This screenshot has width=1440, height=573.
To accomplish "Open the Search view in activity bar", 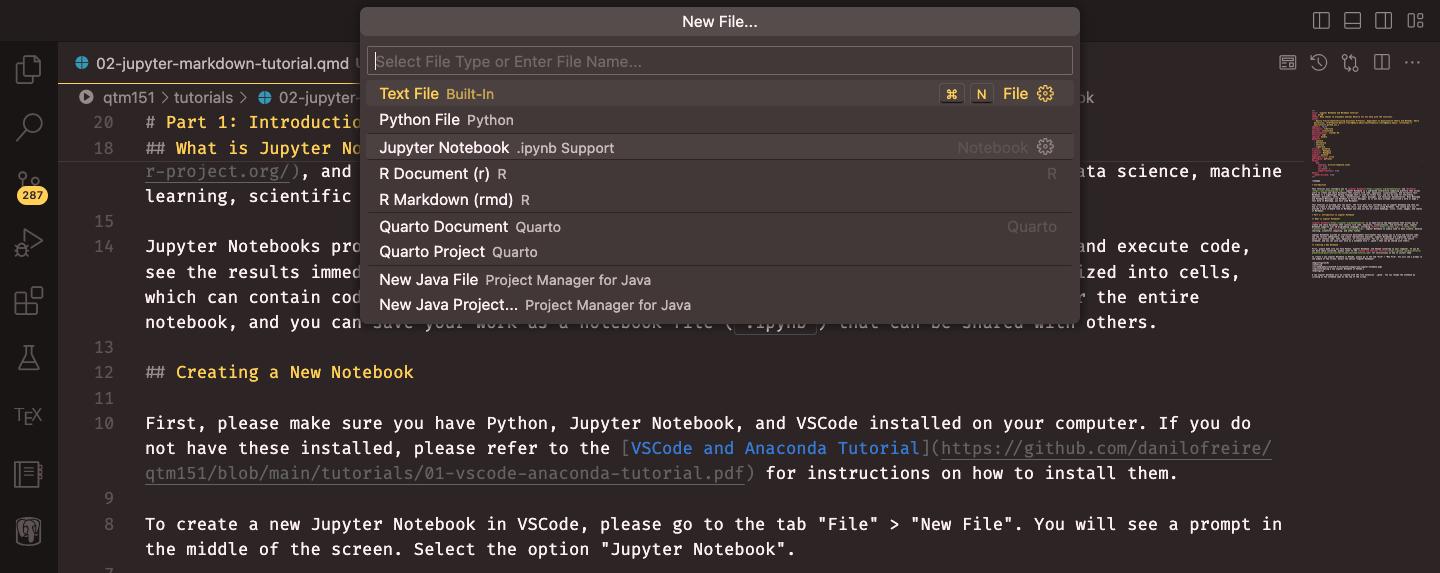I will point(29,127).
